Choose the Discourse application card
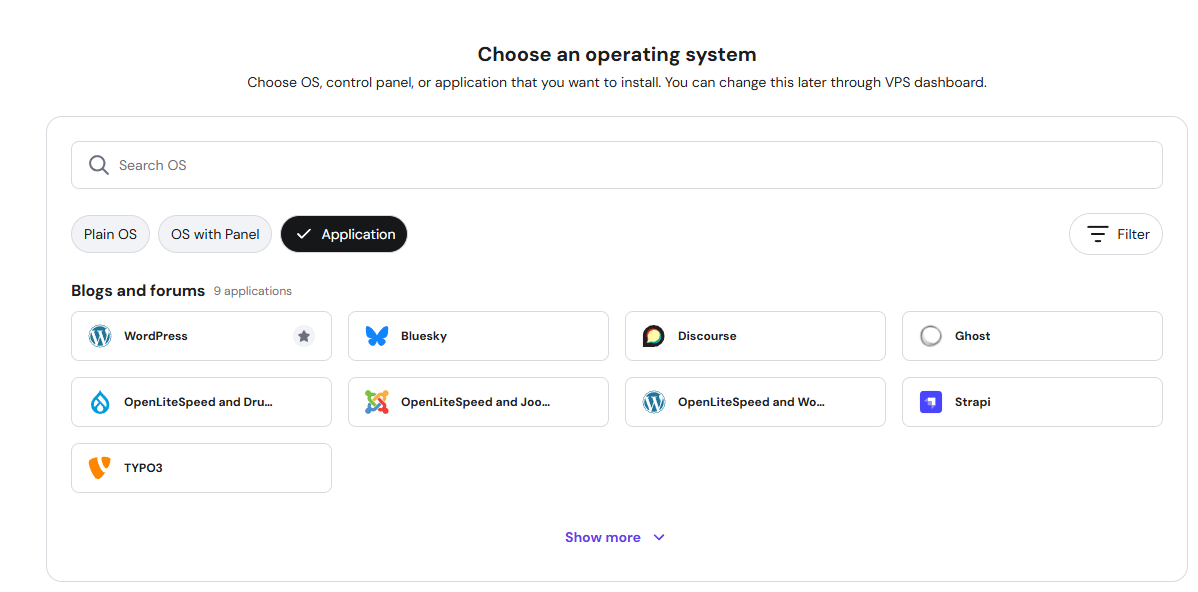This screenshot has height=592, width=1198. [x=755, y=336]
